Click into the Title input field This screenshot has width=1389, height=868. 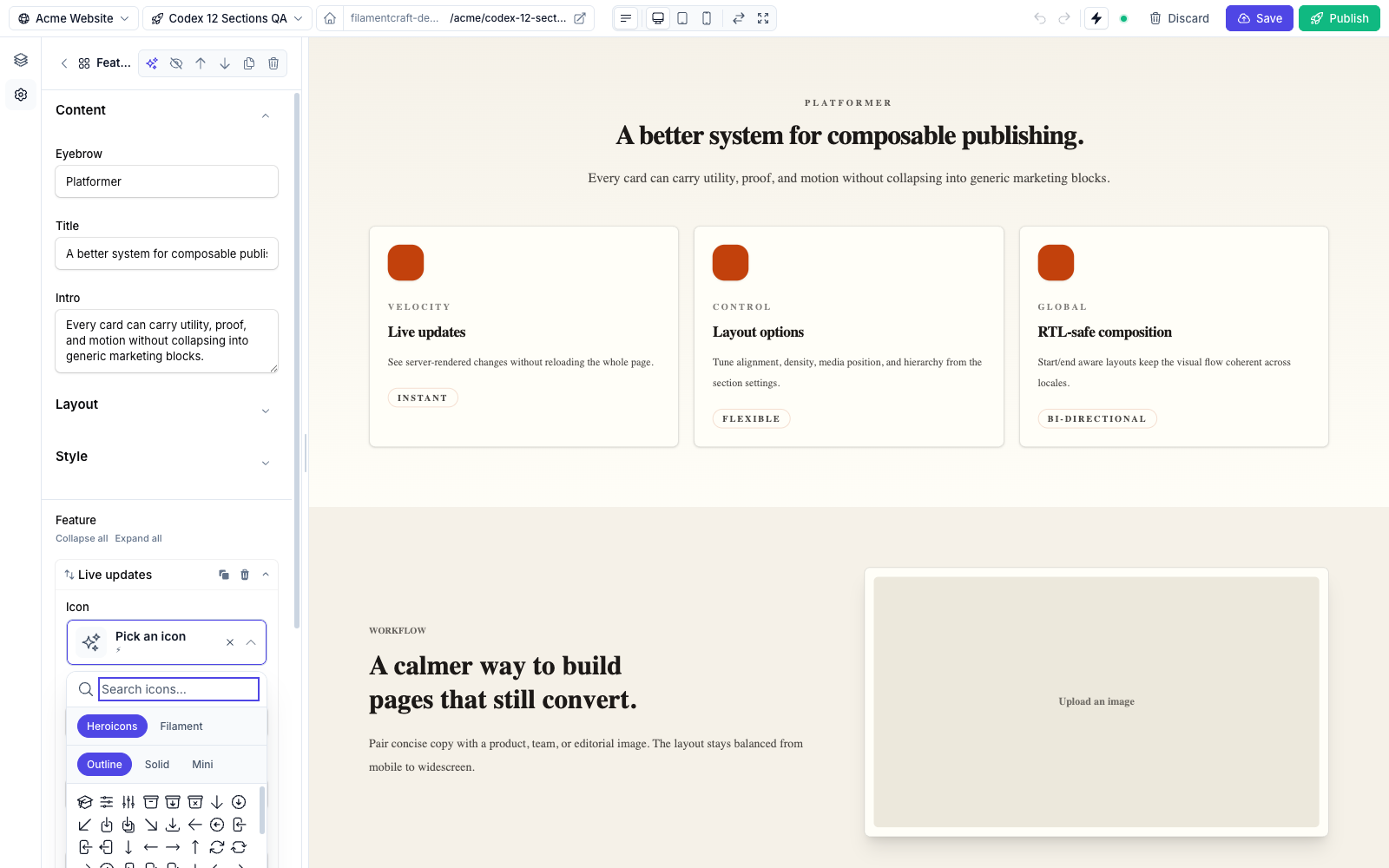167,253
